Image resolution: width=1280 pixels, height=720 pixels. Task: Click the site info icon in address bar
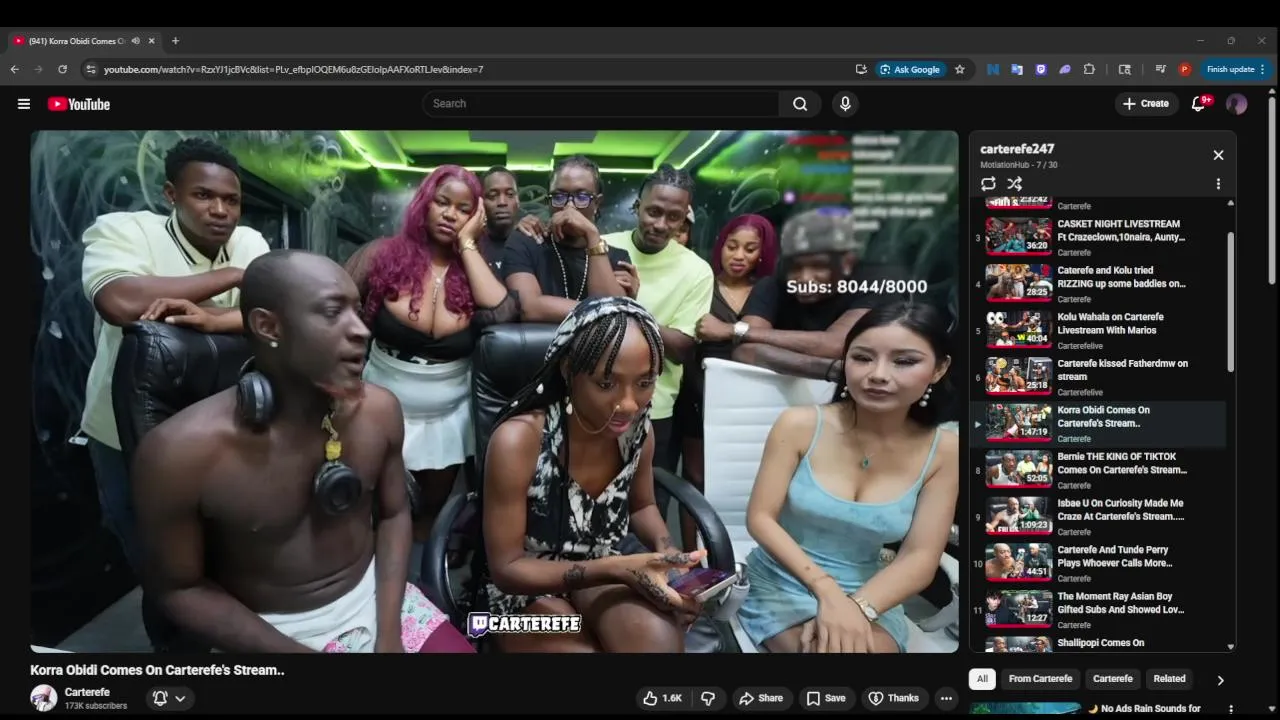coord(91,69)
